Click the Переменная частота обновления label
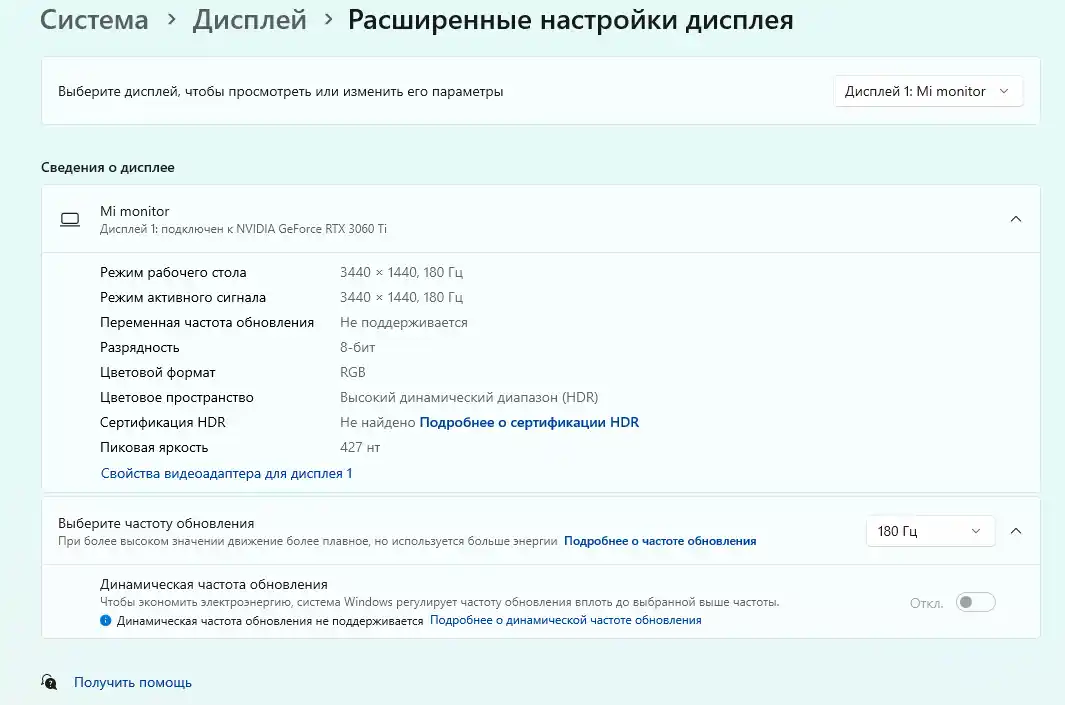1065x705 pixels. point(207,323)
